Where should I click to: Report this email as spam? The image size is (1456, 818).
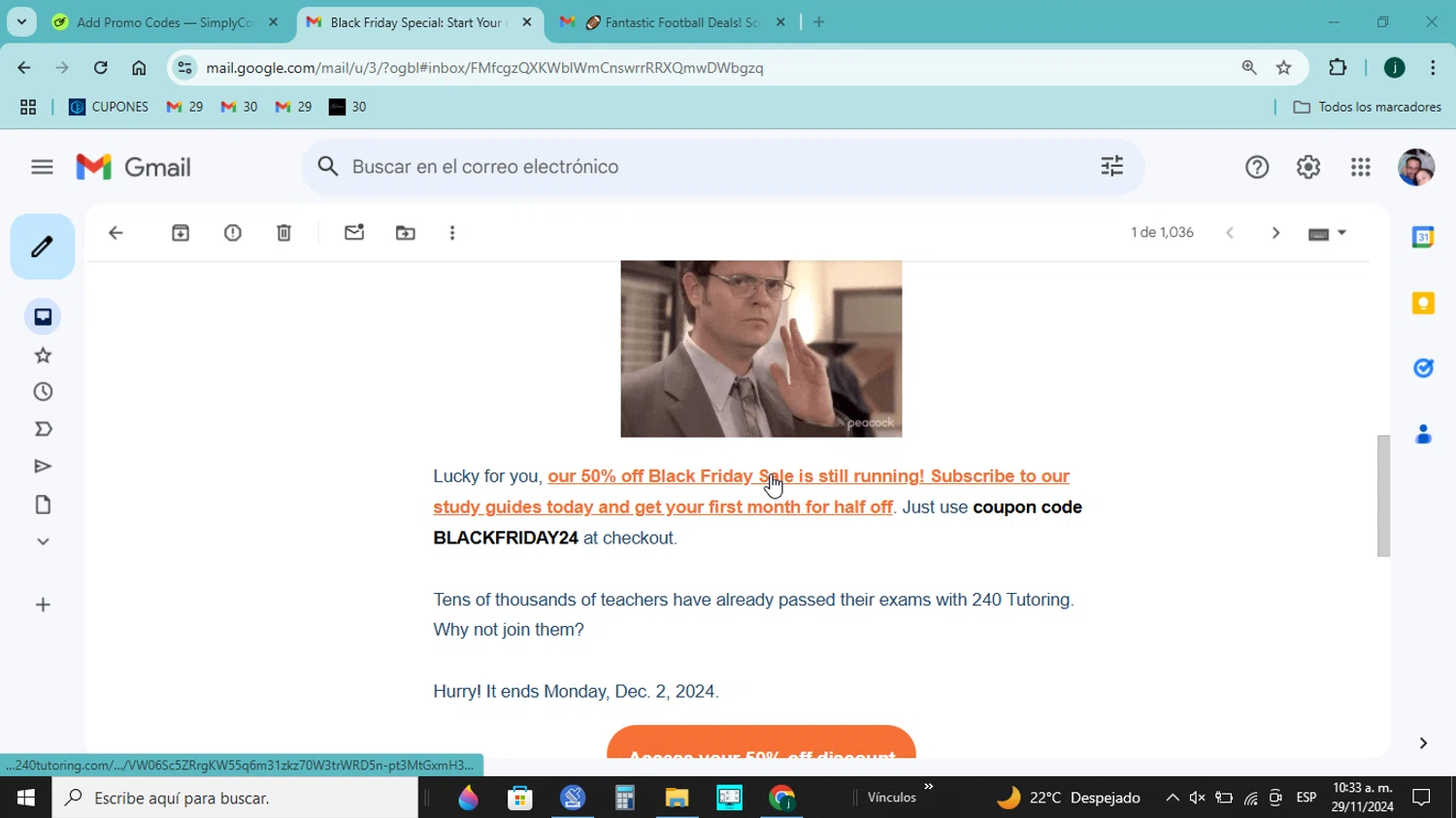pos(233,233)
